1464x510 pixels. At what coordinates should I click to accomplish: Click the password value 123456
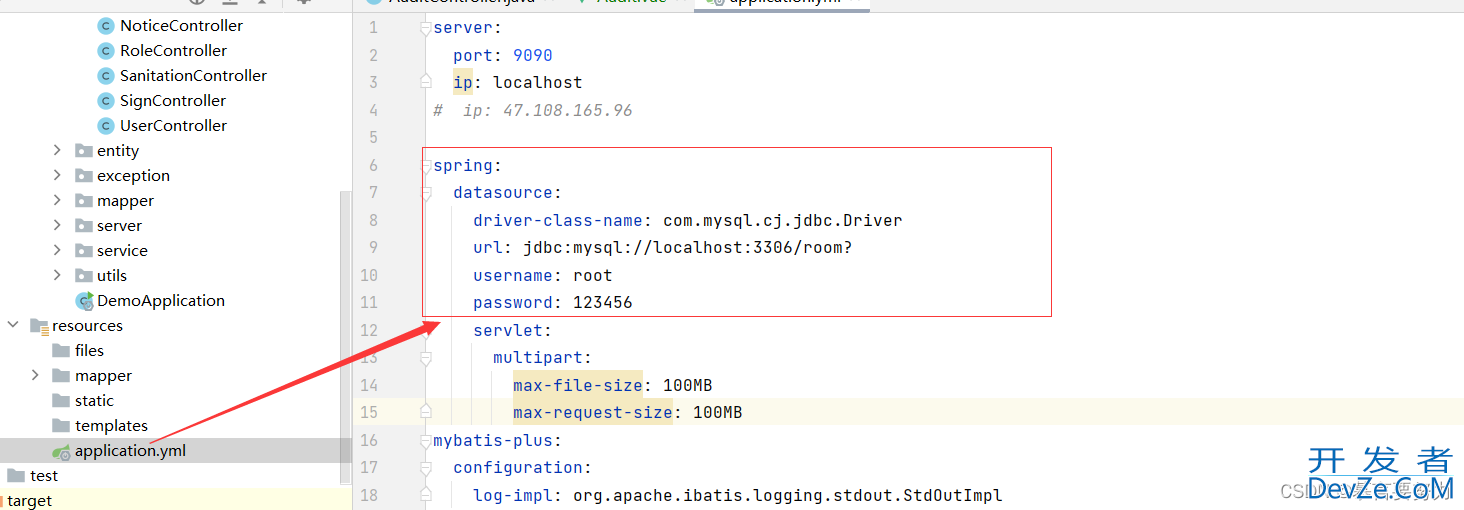(603, 302)
